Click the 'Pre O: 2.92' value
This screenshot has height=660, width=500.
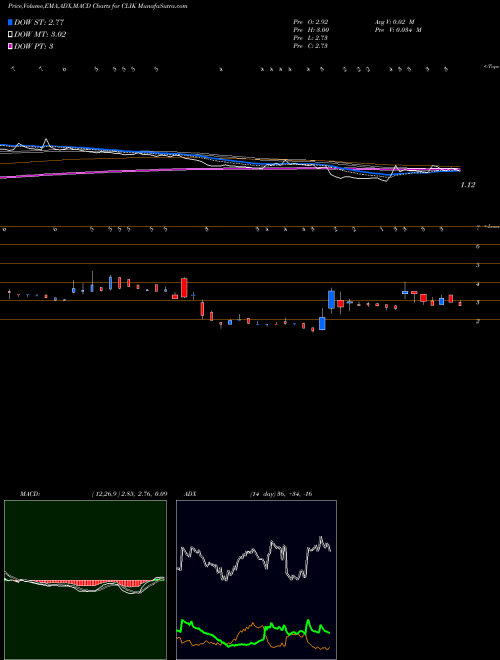point(311,22)
